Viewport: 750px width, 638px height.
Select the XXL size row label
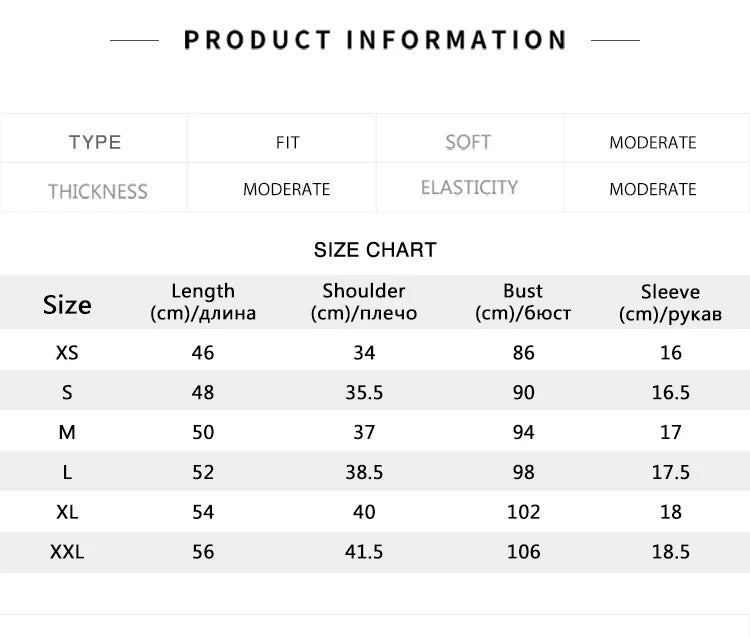[67, 552]
